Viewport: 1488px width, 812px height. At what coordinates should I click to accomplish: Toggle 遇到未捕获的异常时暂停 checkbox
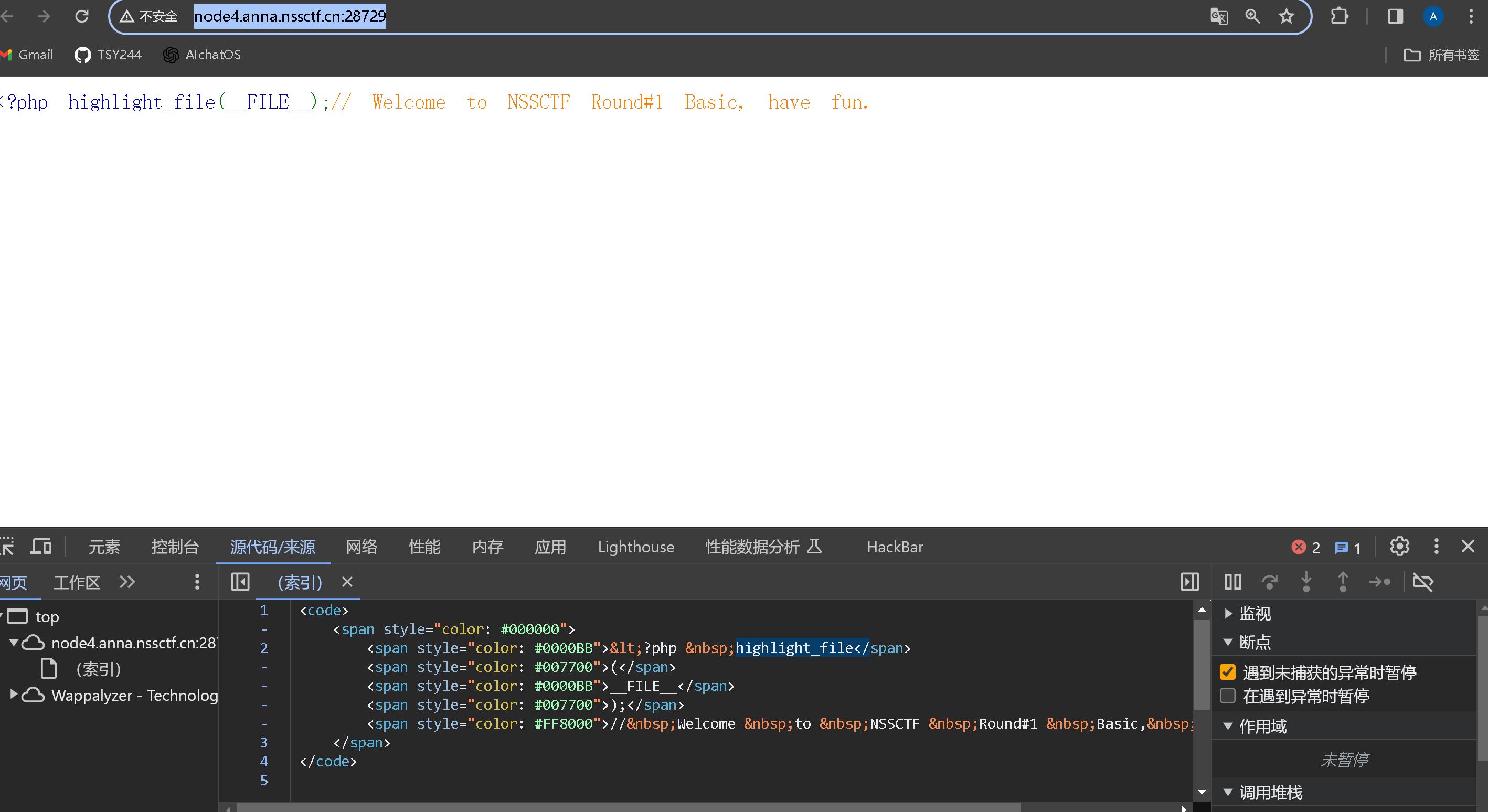click(1227, 672)
